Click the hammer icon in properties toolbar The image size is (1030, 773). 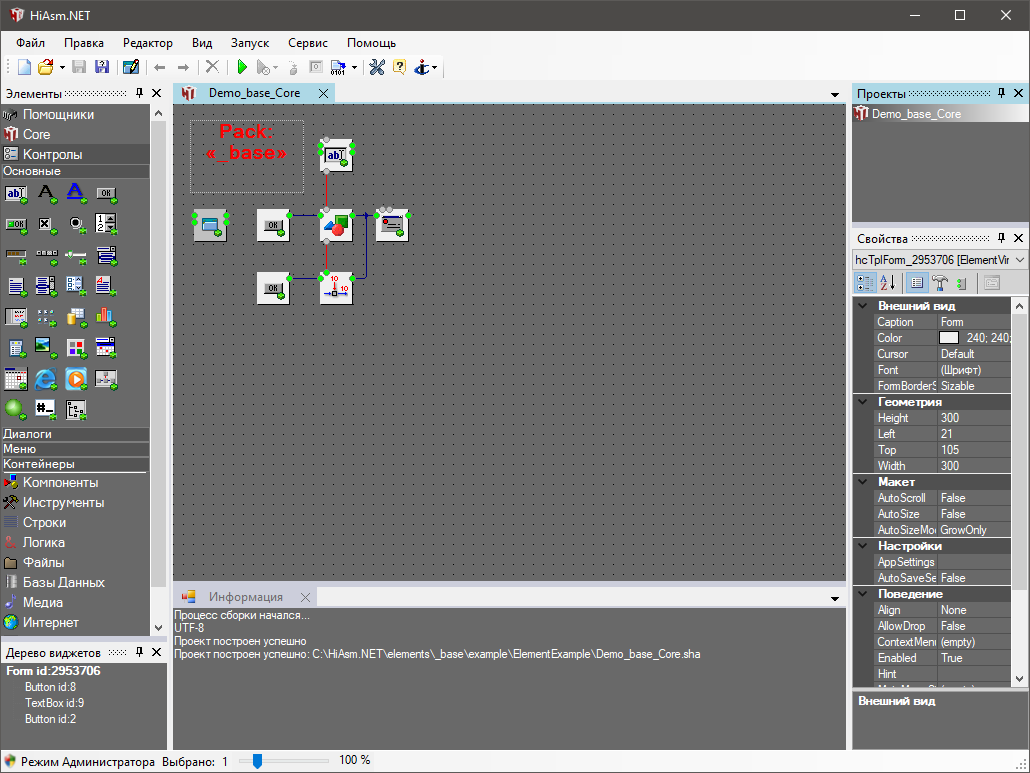click(x=940, y=283)
